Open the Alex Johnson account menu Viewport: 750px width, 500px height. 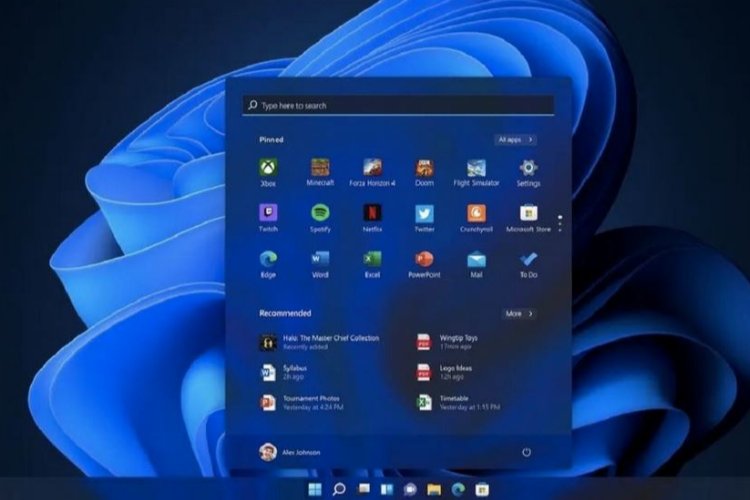[x=290, y=452]
